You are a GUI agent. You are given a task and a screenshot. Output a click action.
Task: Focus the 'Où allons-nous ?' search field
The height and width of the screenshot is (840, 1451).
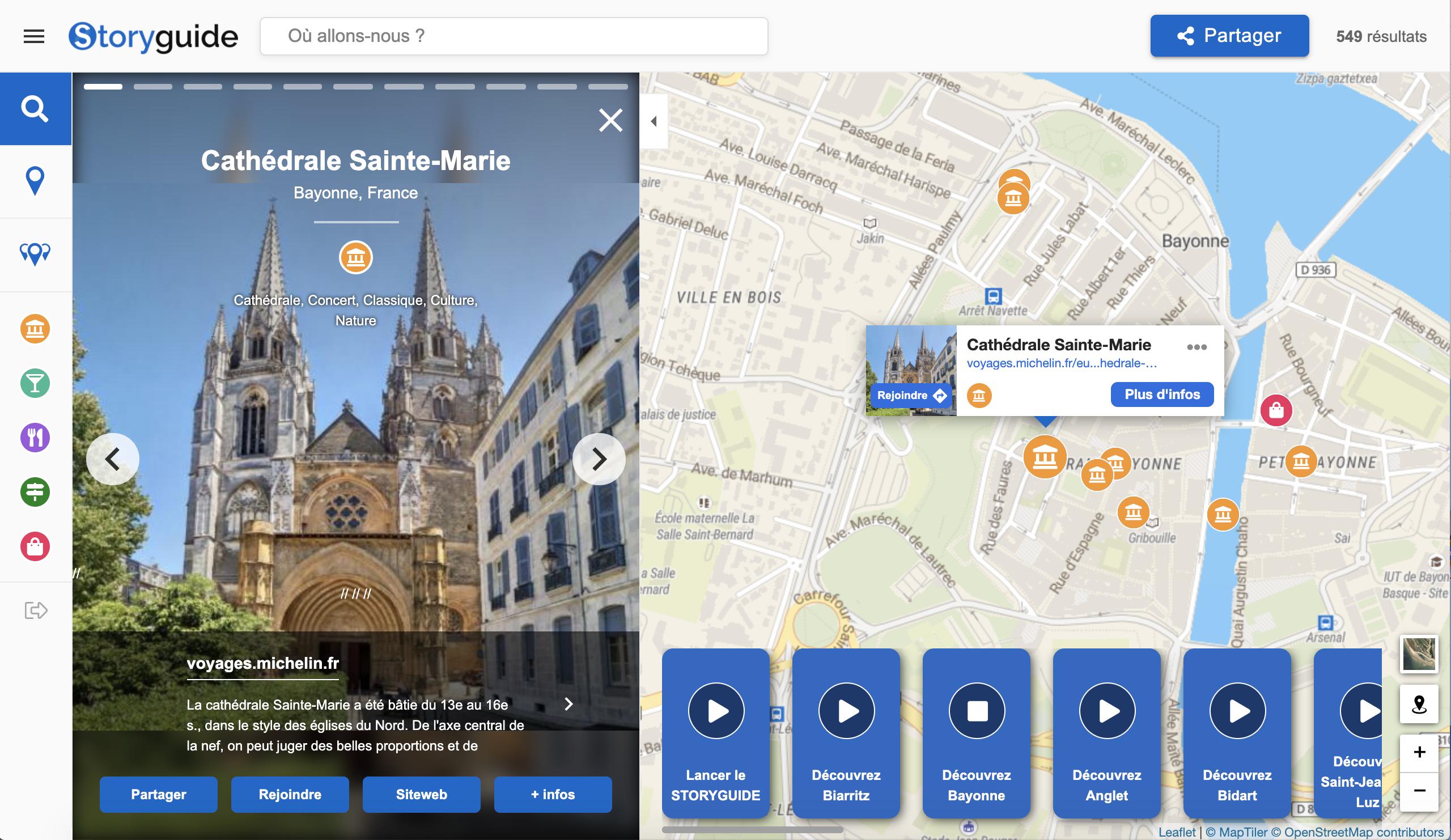pos(514,36)
